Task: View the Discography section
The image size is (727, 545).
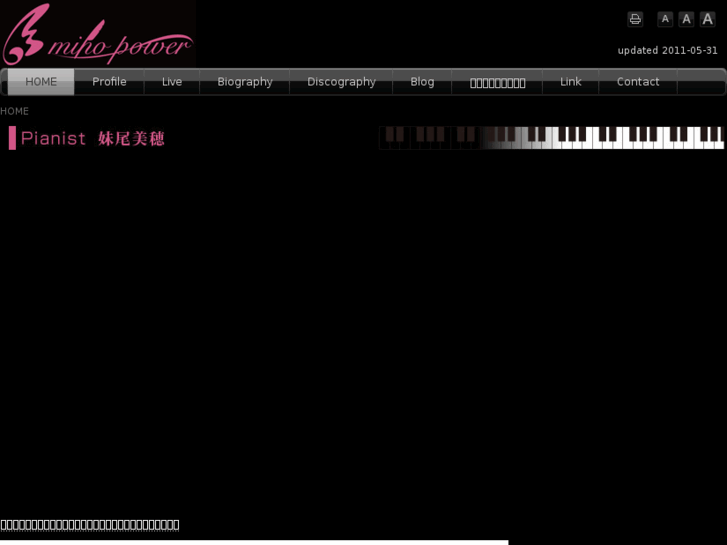Action: (341, 82)
